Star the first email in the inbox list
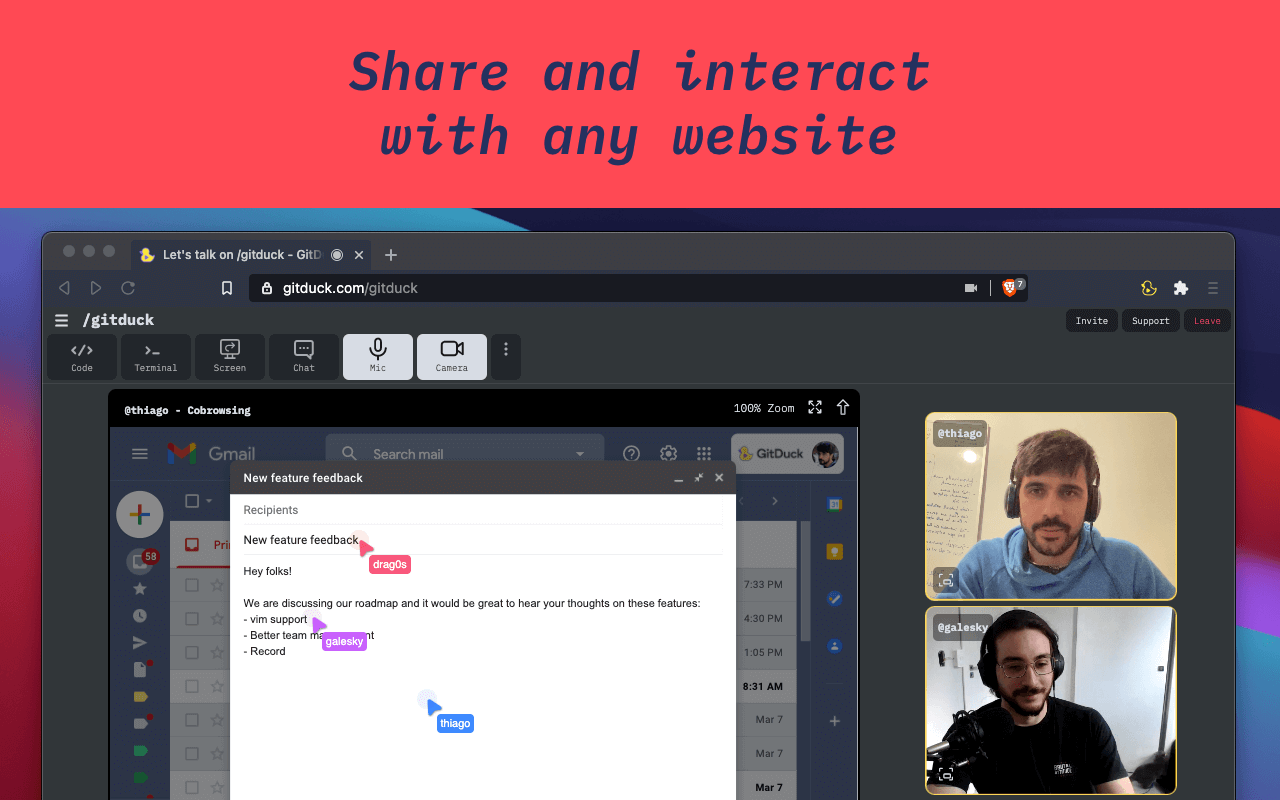The image size is (1280, 800). tap(217, 584)
